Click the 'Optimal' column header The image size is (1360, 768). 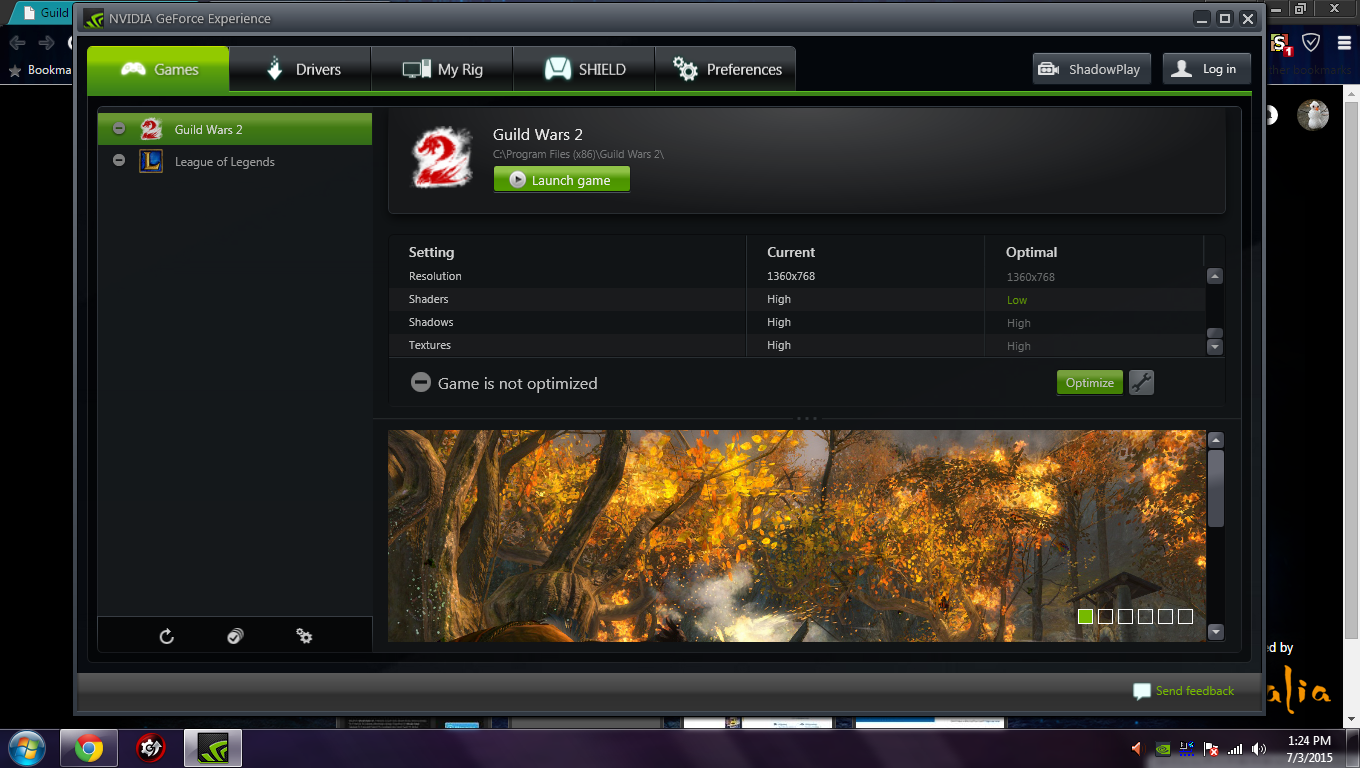click(x=1032, y=252)
